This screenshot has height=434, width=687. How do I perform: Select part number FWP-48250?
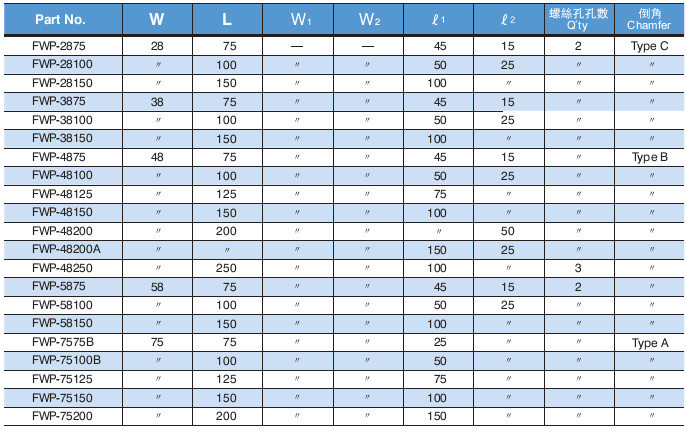click(60, 268)
